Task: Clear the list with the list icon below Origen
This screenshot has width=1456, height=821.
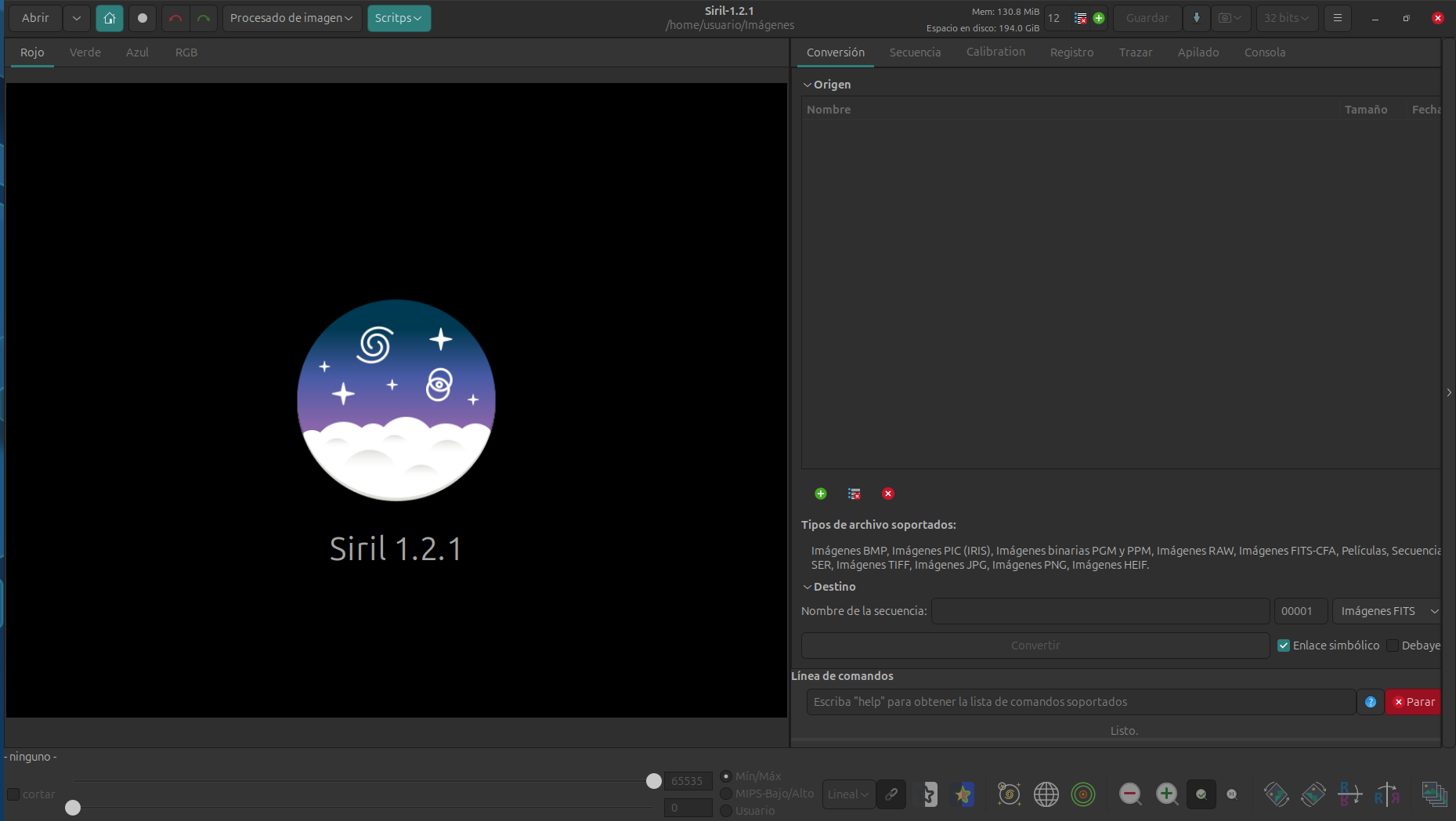Action: pyautogui.click(x=854, y=494)
